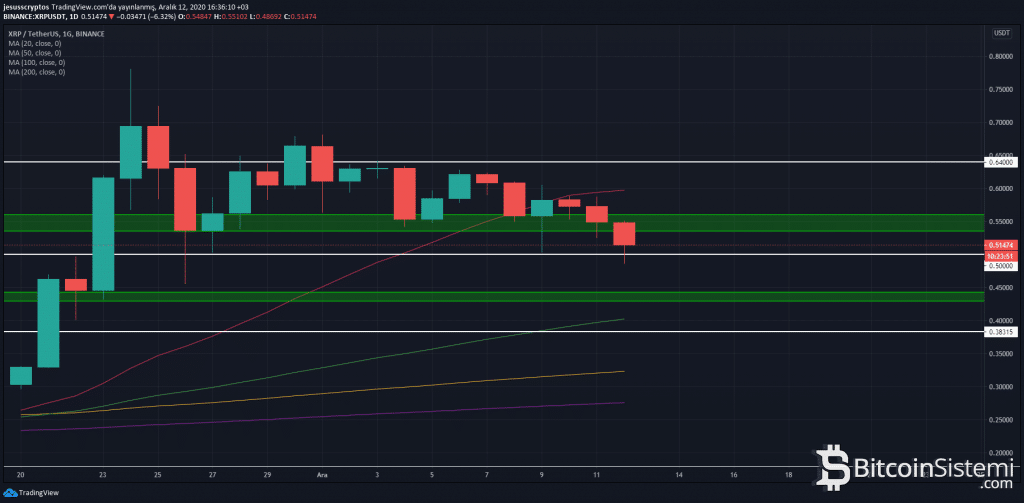Click the 0.38315 support price label
The width and height of the screenshot is (1024, 503).
coord(1000,331)
